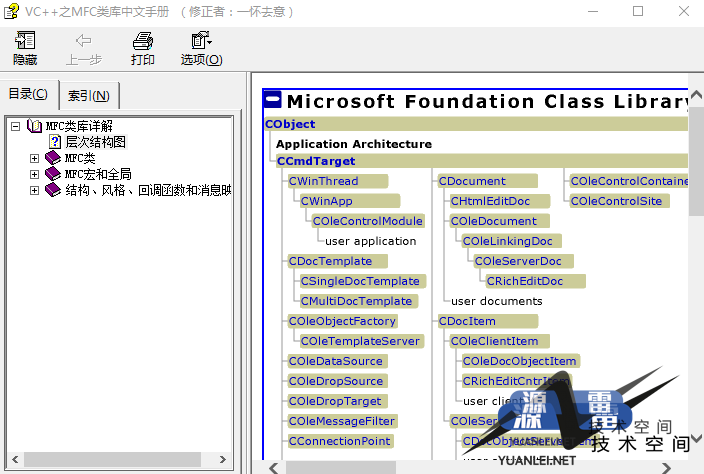Click the content pane's down scroll arrow
This screenshot has height=474, width=704.
(x=696, y=438)
